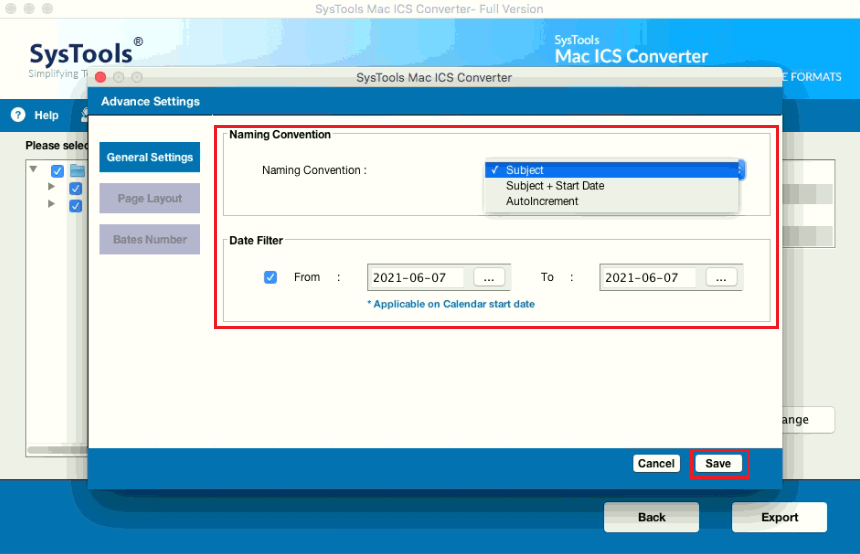860x554 pixels.
Task: Expand the third tree row triangle
Action: tap(51, 203)
